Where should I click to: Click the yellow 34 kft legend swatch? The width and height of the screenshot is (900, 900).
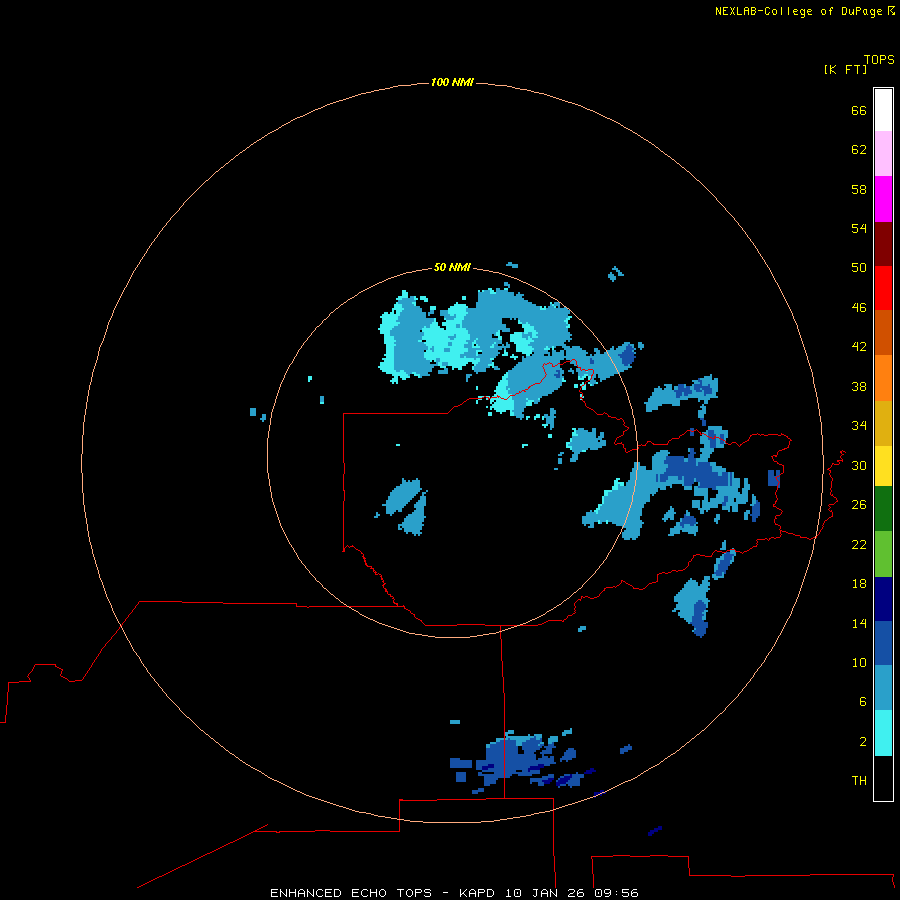(x=883, y=465)
